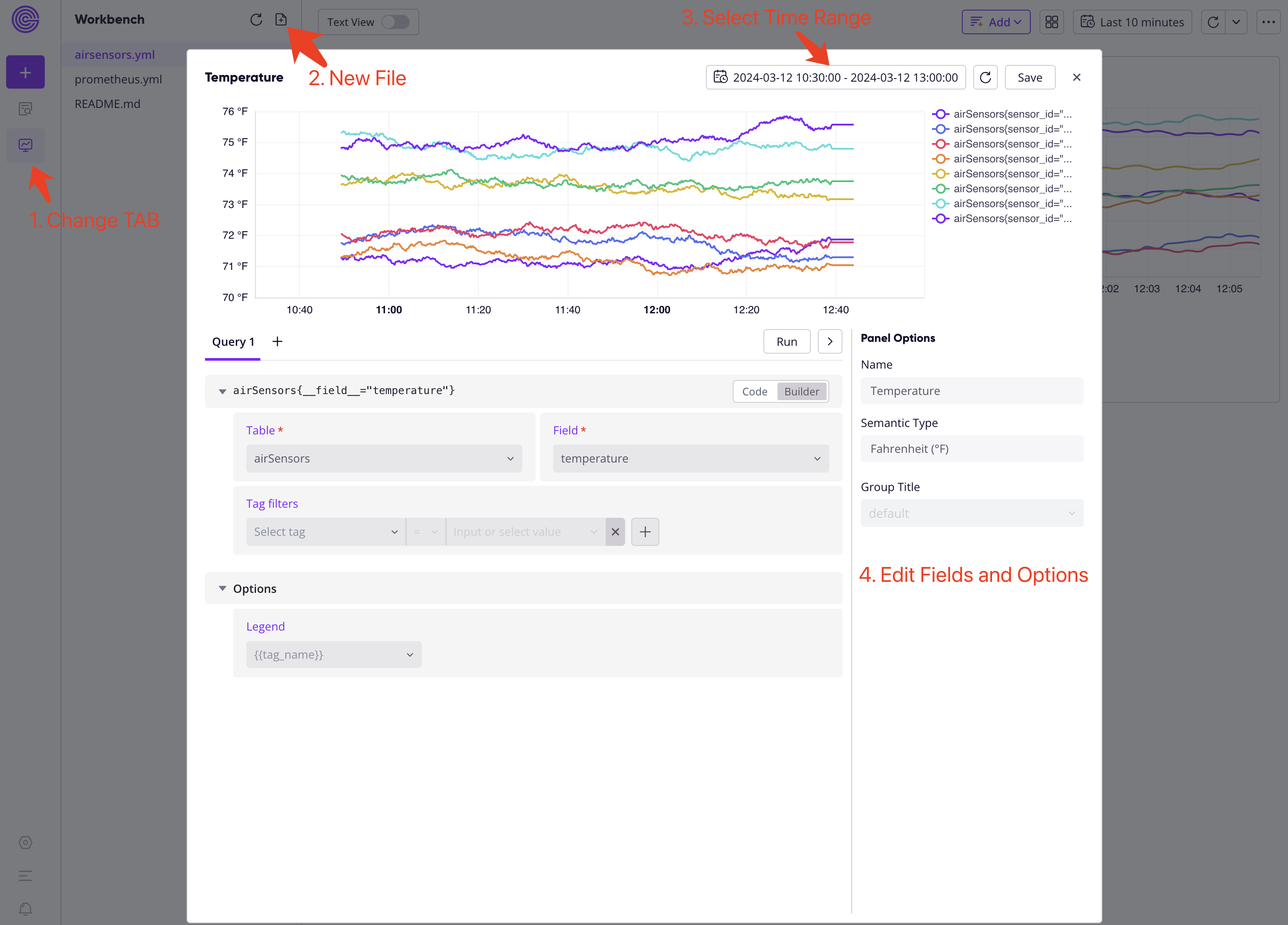
Task: Click the text lines sidebar icon
Action: click(25, 875)
